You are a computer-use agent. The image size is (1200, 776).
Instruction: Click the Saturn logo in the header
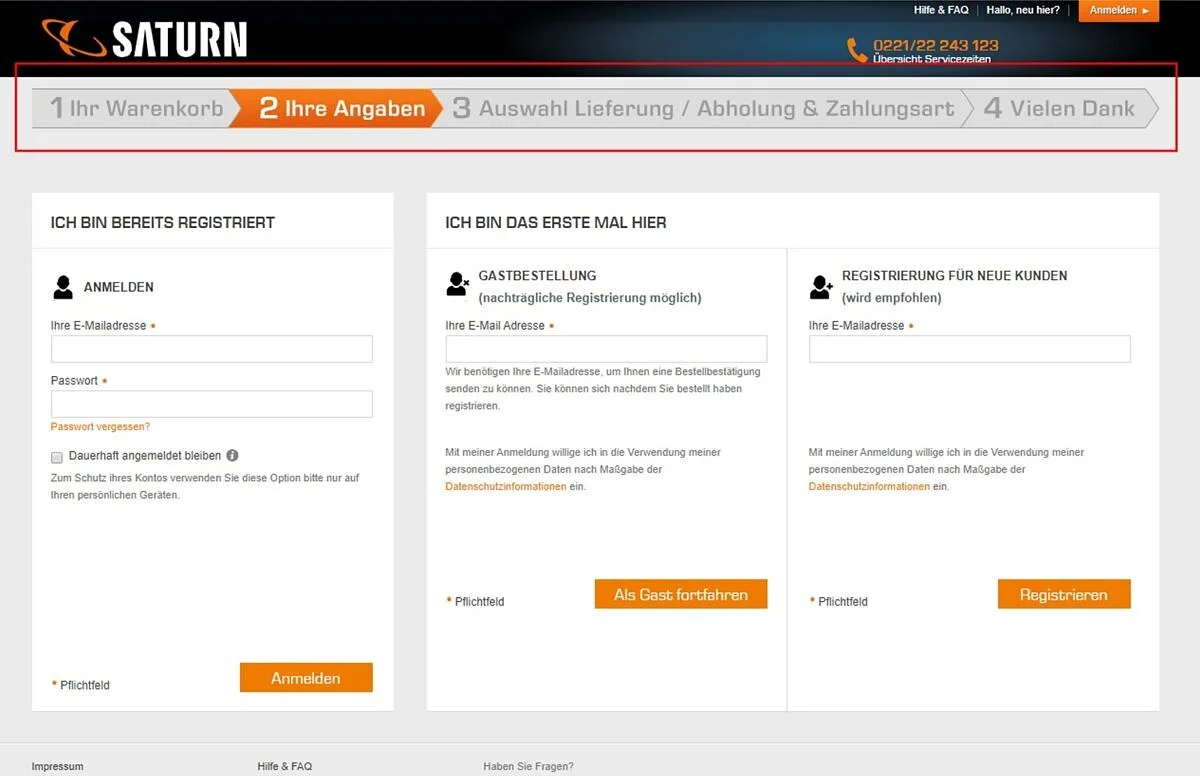click(145, 39)
